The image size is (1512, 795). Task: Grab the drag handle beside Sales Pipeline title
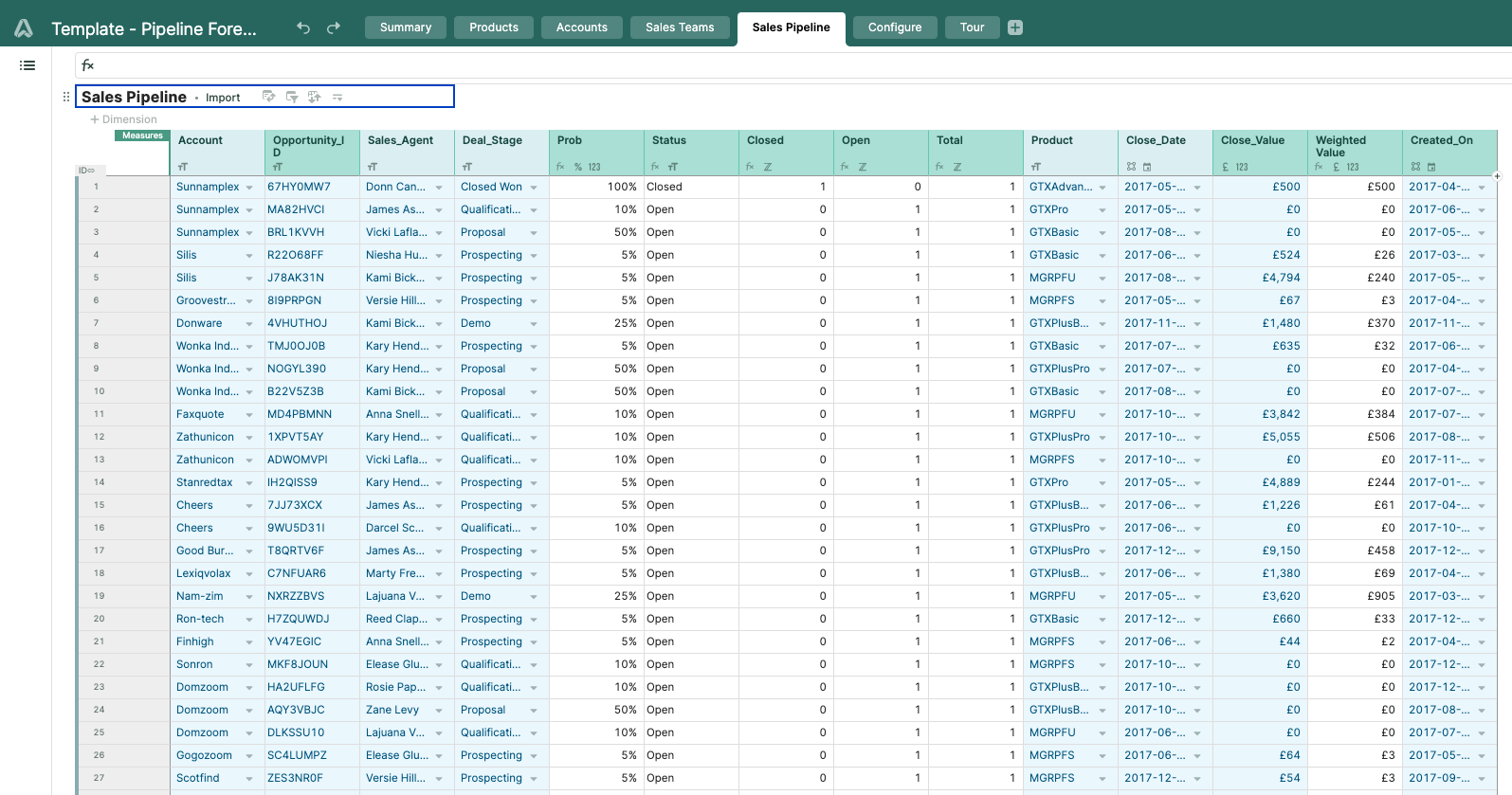pos(65,97)
